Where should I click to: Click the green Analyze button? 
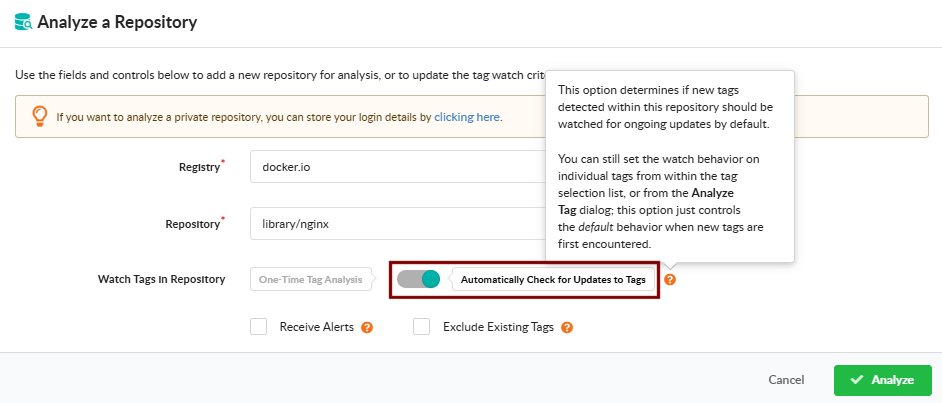[x=883, y=380]
